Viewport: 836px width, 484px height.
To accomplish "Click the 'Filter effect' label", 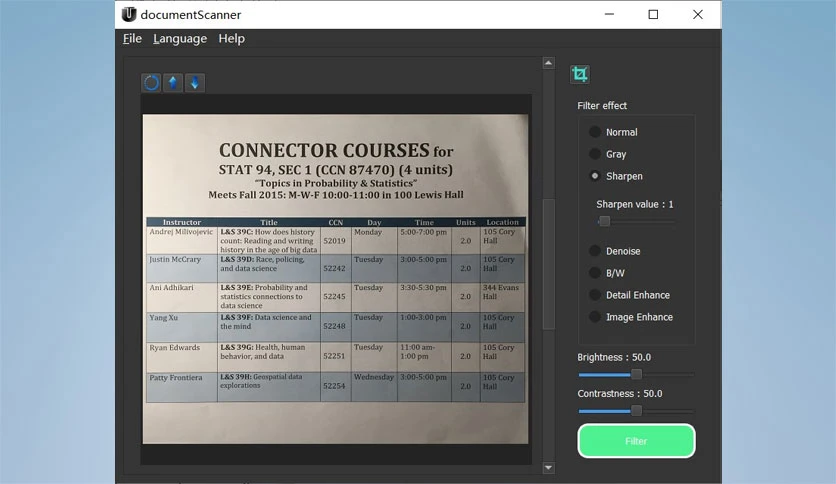I will click(602, 106).
